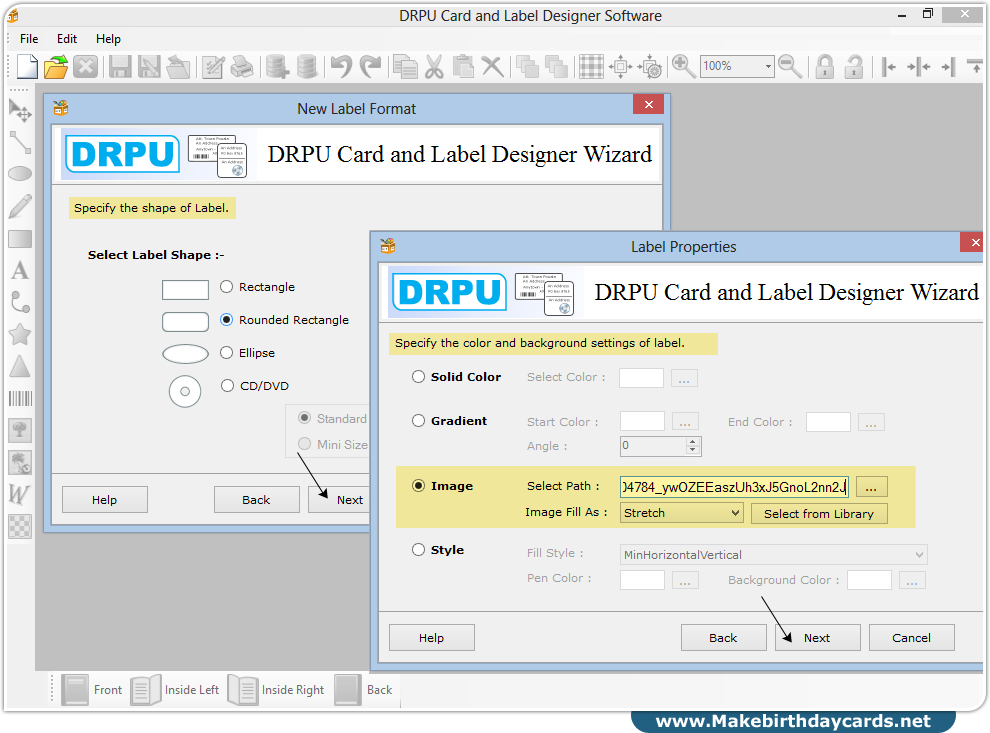Click the Zoom Out magnifier icon
This screenshot has width=990, height=733.
click(790, 66)
